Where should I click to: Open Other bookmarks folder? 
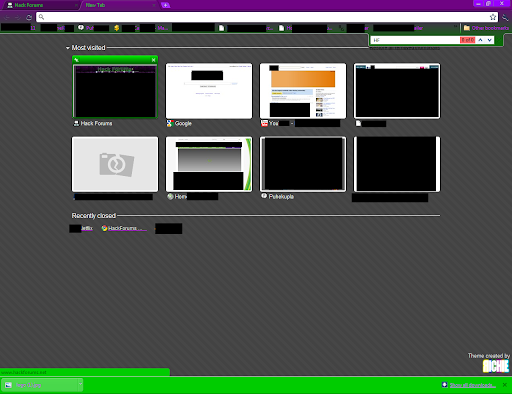[x=486, y=28]
